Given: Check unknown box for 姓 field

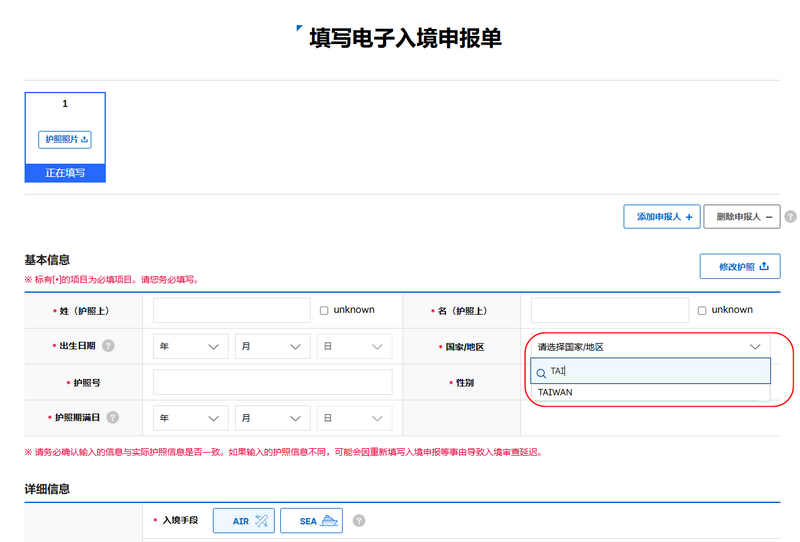Looking at the screenshot, I should coord(324,310).
